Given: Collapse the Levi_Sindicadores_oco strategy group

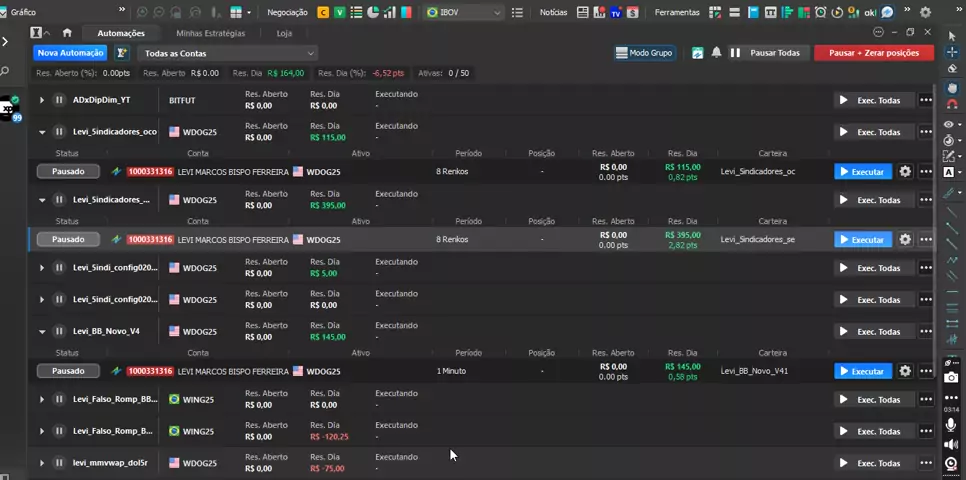Looking at the screenshot, I should point(42,132).
